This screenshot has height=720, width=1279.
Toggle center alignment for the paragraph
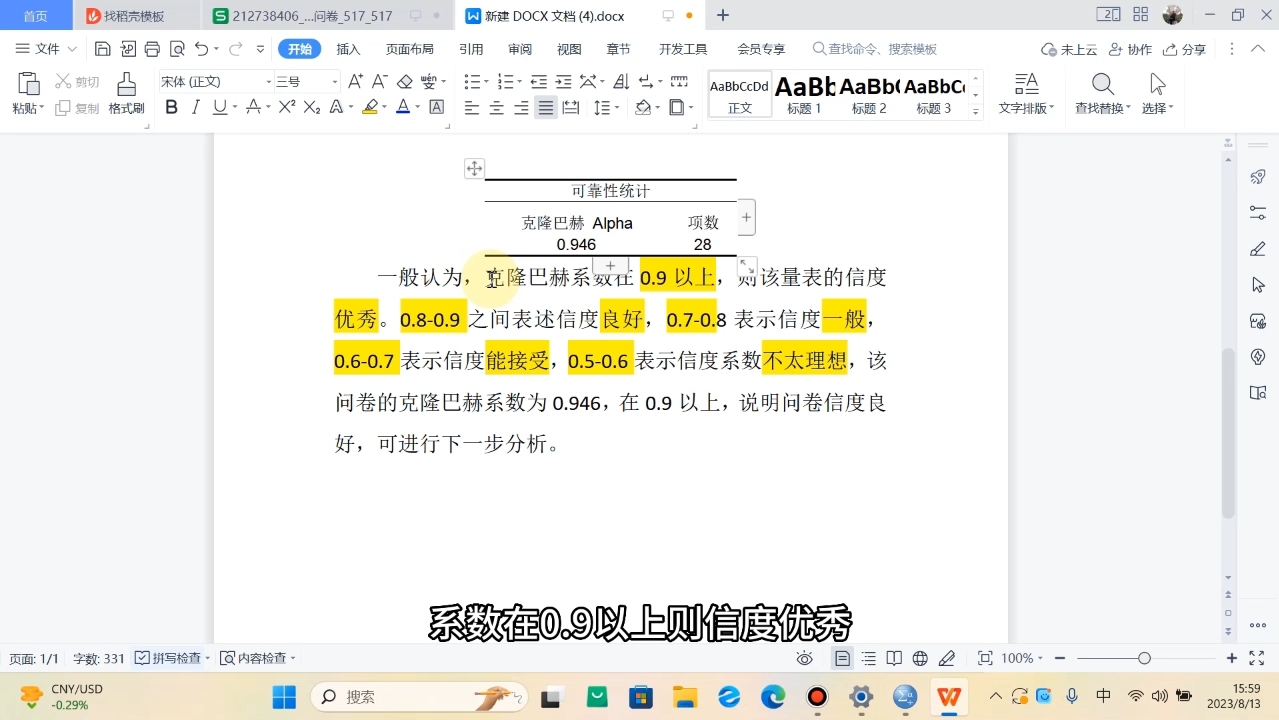496,107
